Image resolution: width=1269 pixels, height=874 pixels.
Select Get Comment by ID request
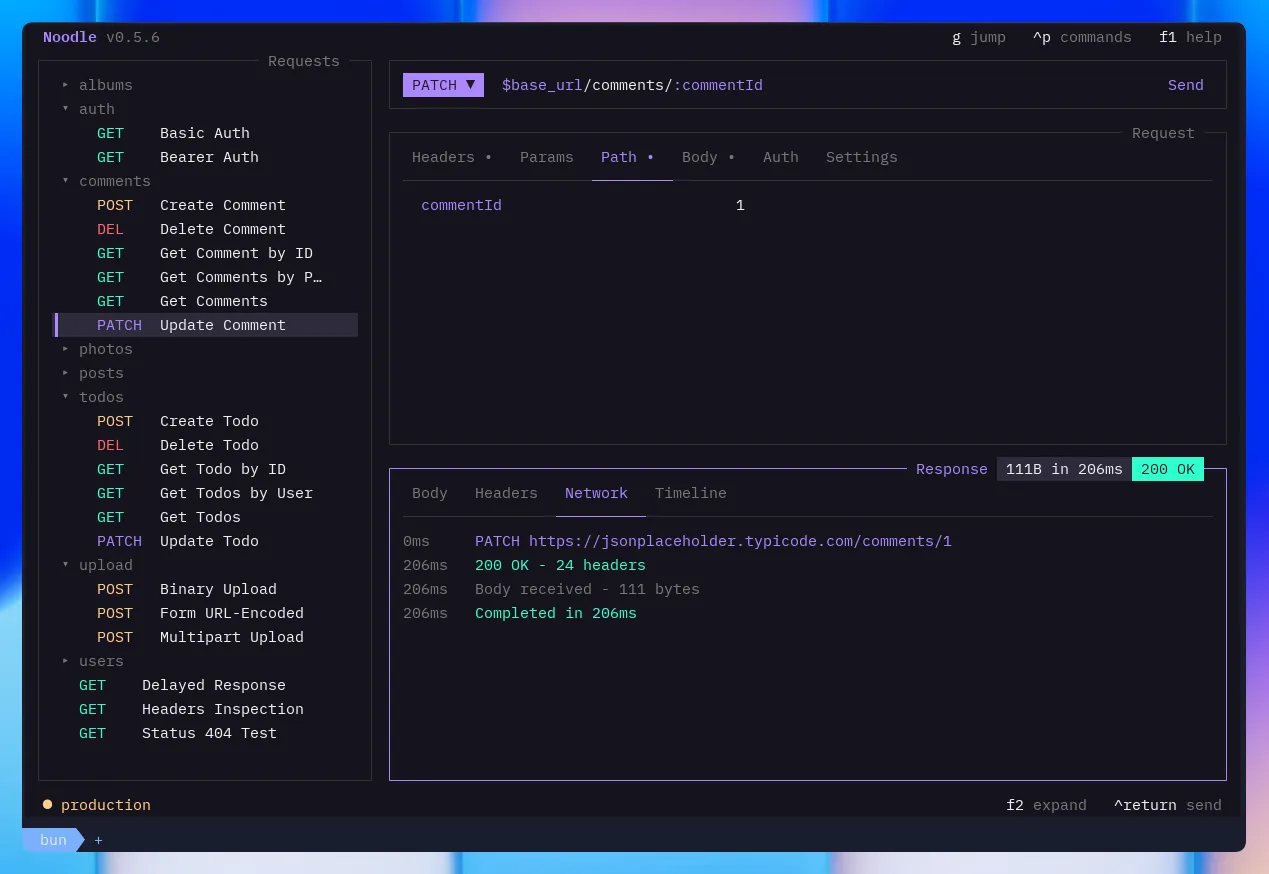tap(205, 253)
